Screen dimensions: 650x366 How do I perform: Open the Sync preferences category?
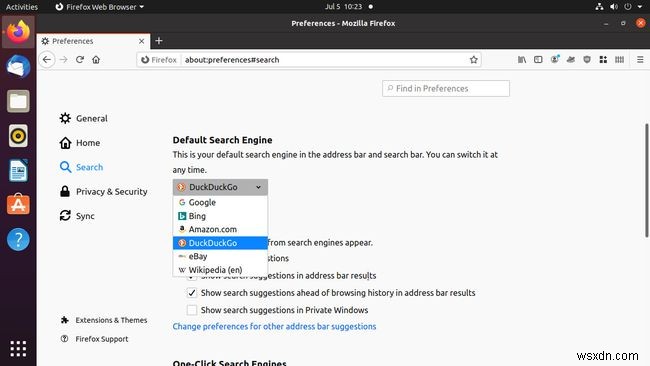(x=77, y=216)
